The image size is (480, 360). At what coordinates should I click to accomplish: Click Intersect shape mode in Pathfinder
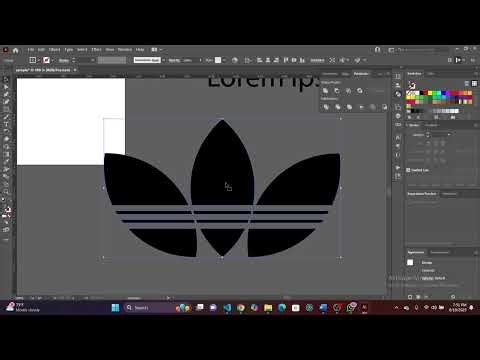[x=348, y=91]
